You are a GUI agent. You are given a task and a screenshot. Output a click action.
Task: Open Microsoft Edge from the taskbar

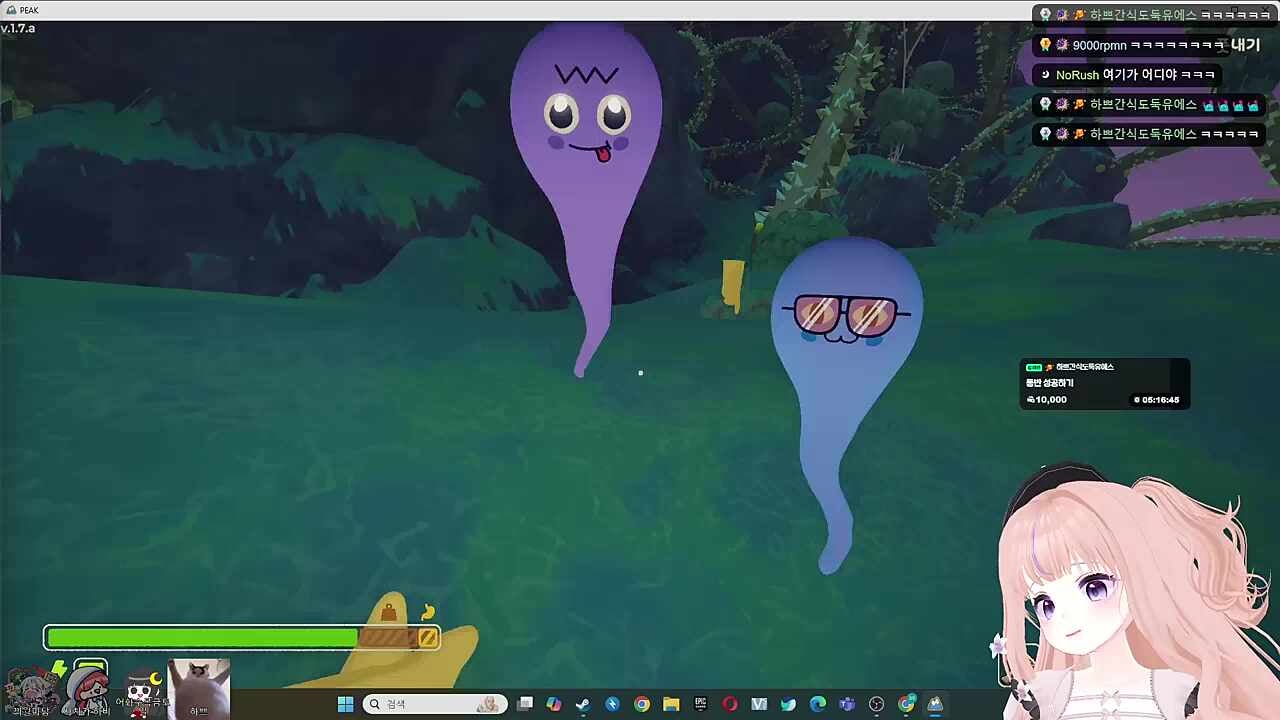point(818,704)
